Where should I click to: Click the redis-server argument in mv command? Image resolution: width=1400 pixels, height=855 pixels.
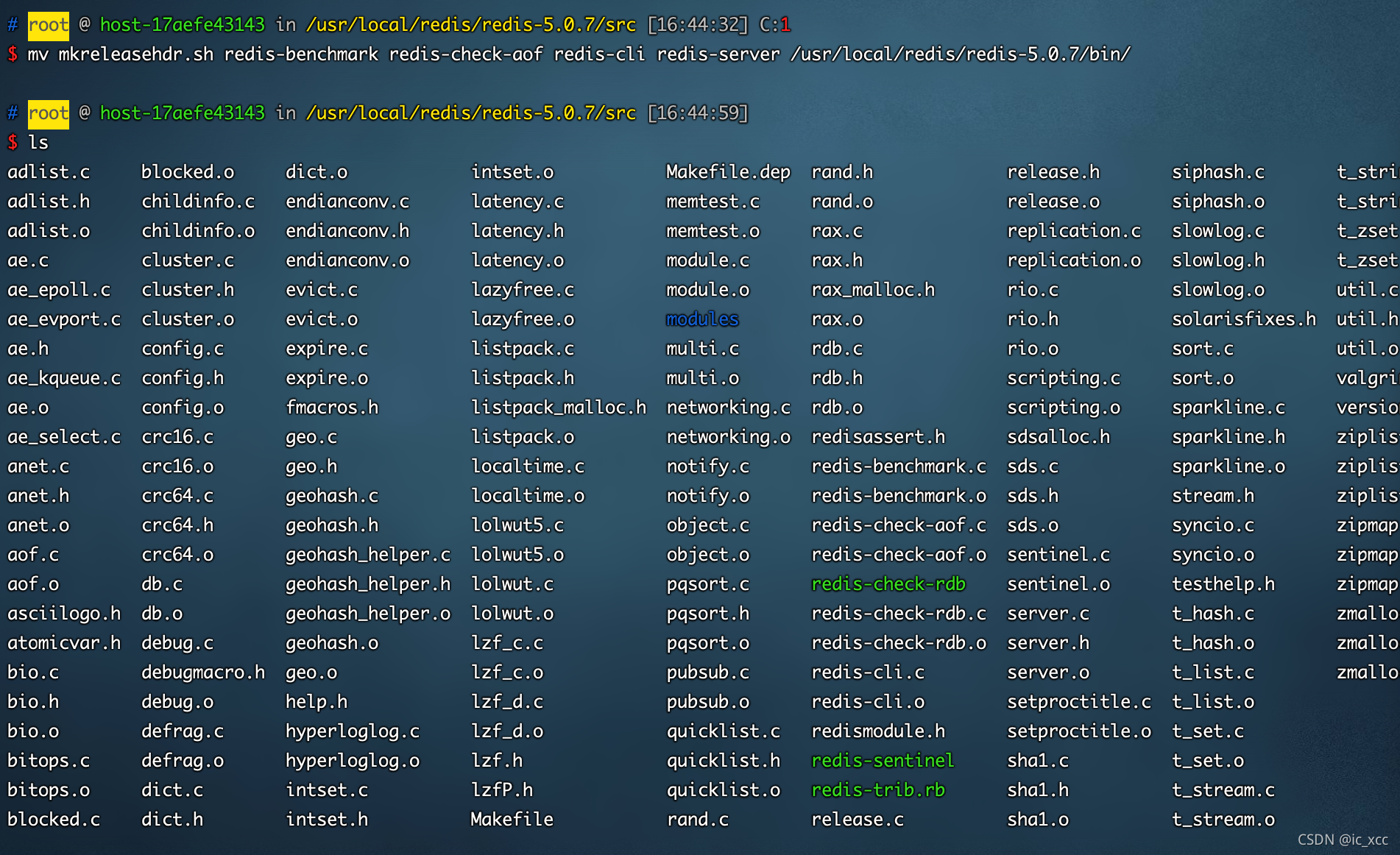click(x=718, y=54)
